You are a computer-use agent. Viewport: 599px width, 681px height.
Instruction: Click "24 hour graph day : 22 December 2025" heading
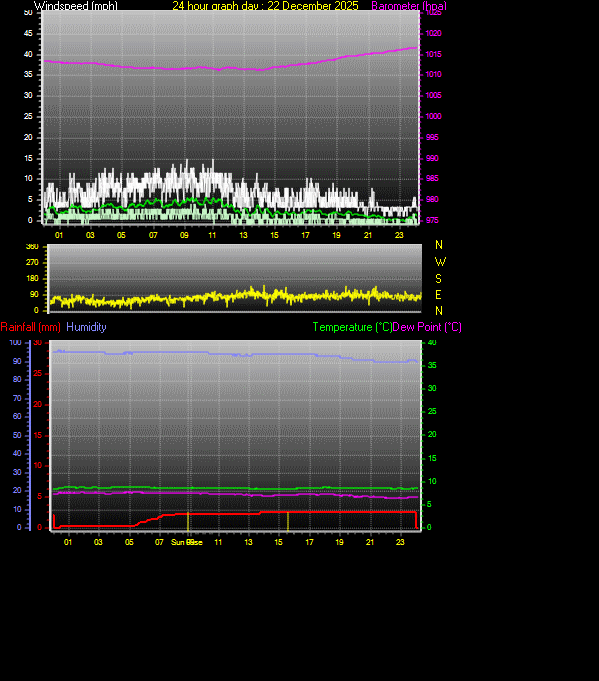point(265,6)
